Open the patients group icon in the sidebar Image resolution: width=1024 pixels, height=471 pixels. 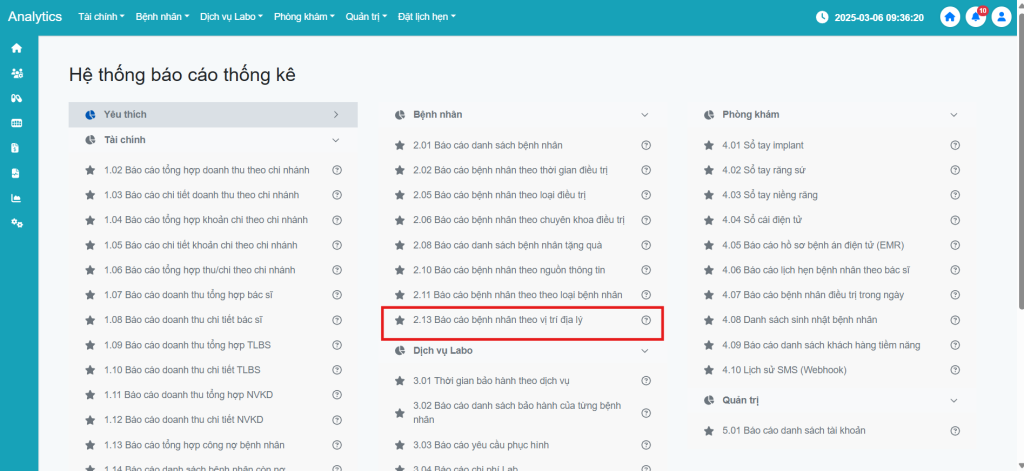tap(16, 73)
